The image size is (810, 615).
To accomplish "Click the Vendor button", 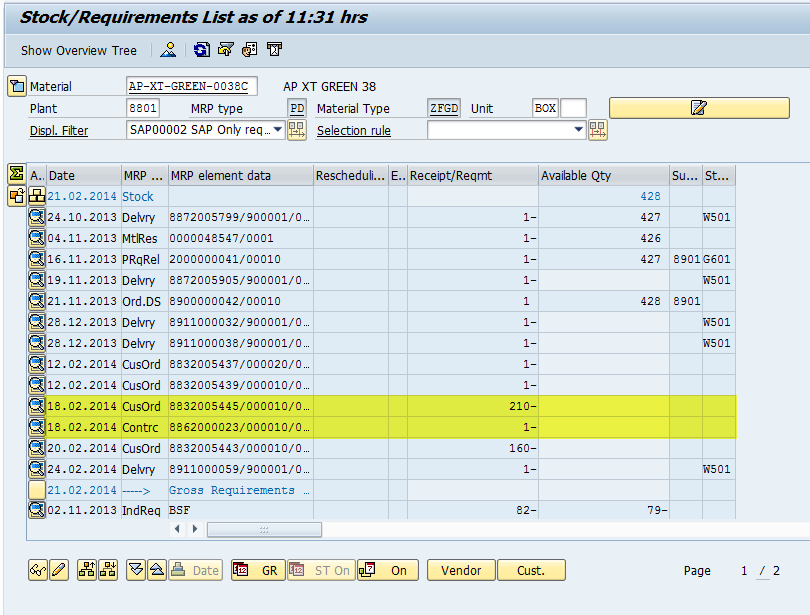I will point(461,570).
